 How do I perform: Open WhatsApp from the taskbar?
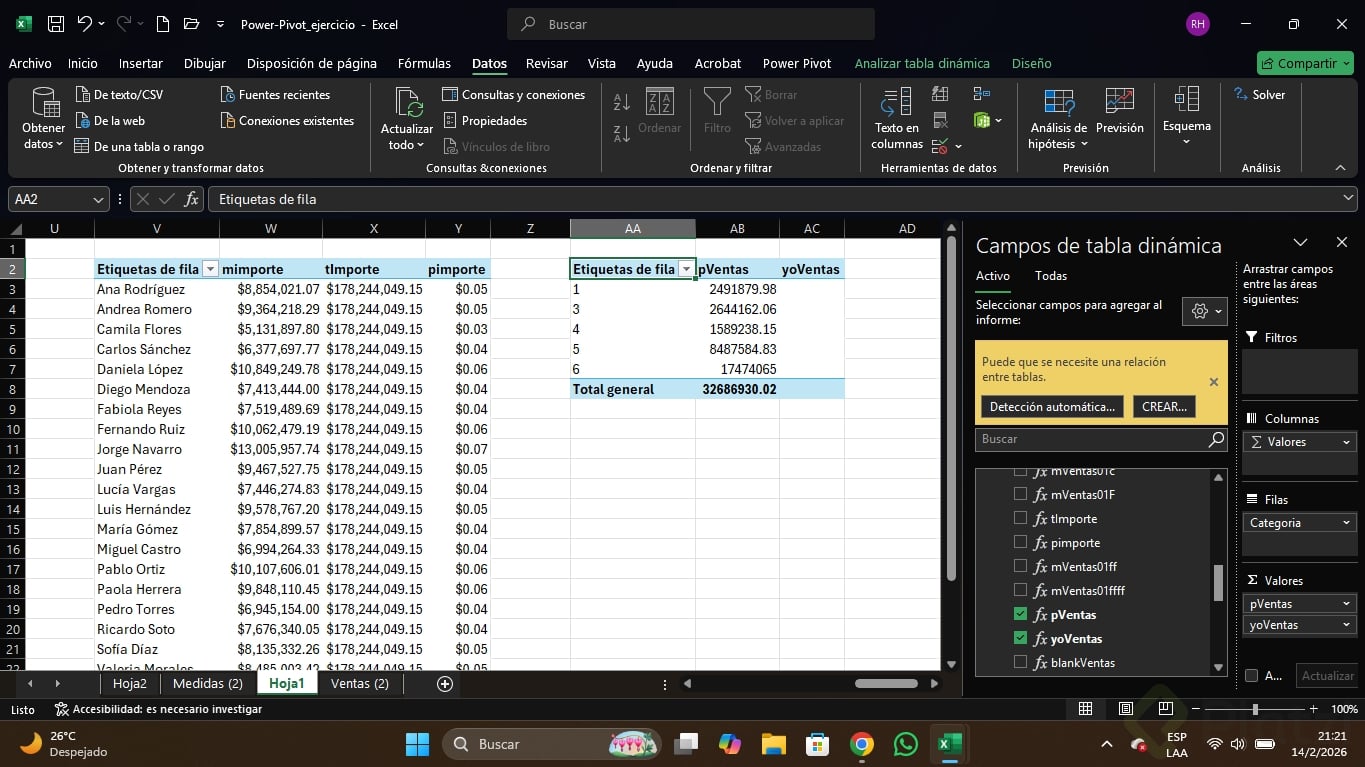point(906,744)
